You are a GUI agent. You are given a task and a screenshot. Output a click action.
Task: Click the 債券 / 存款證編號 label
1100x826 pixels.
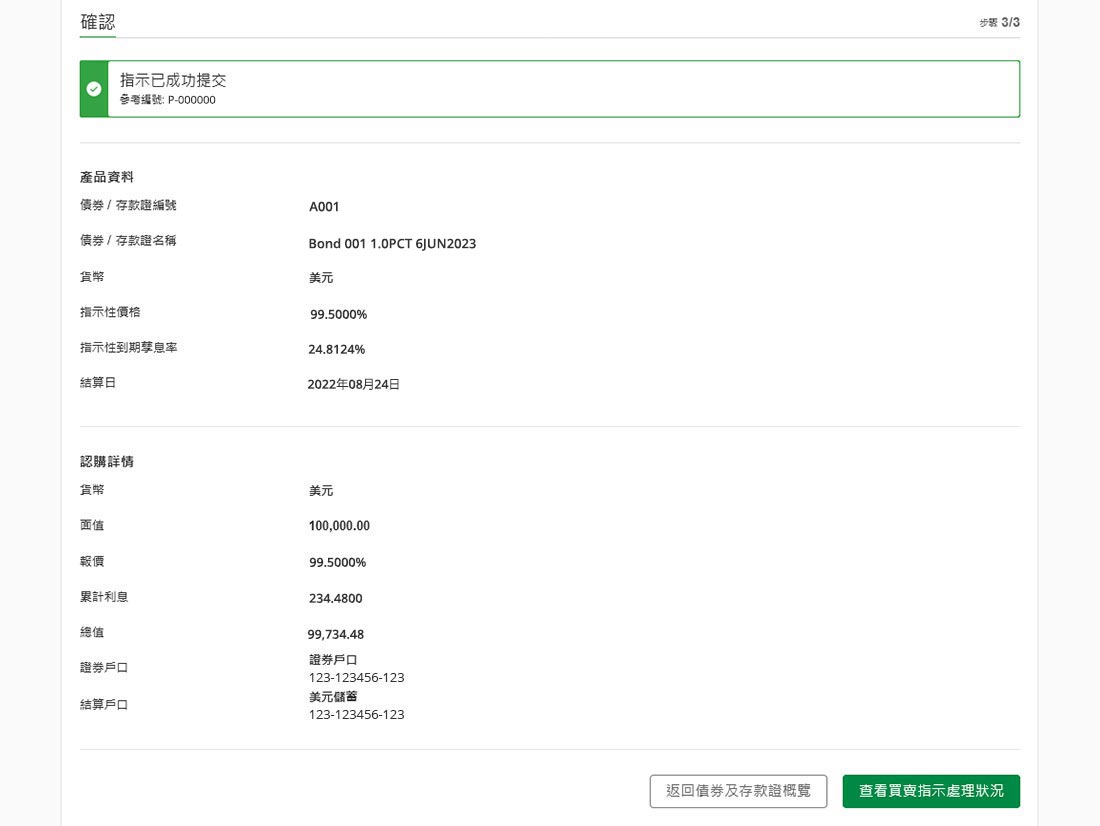coord(128,205)
